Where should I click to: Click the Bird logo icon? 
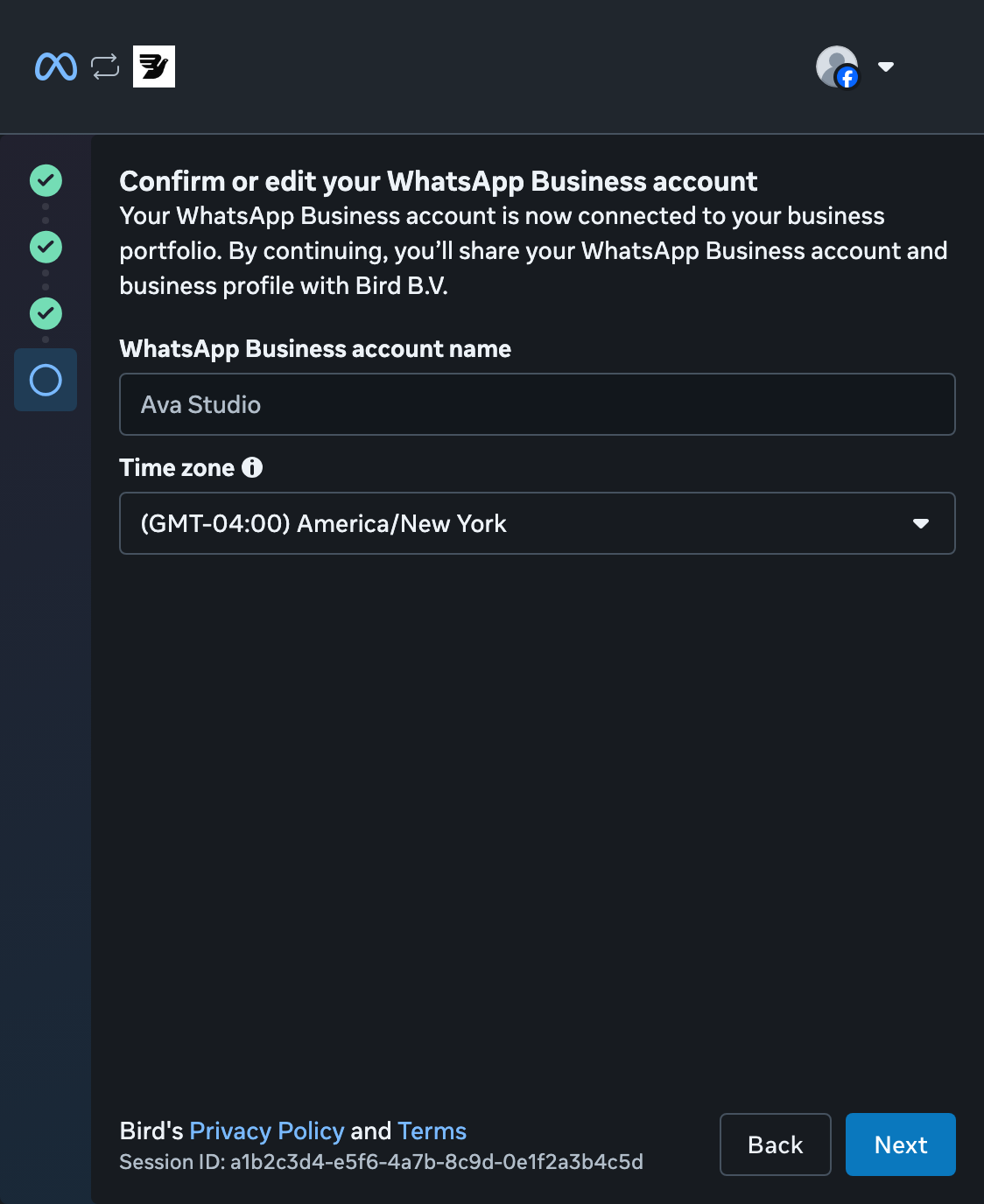coord(154,66)
